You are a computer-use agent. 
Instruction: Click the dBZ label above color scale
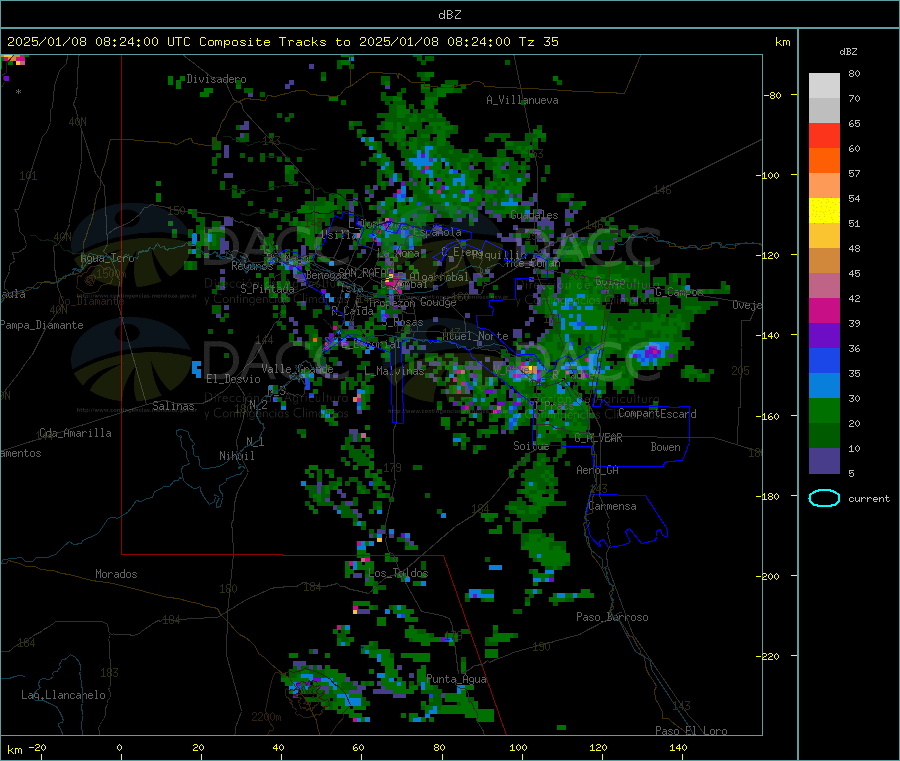click(x=848, y=52)
